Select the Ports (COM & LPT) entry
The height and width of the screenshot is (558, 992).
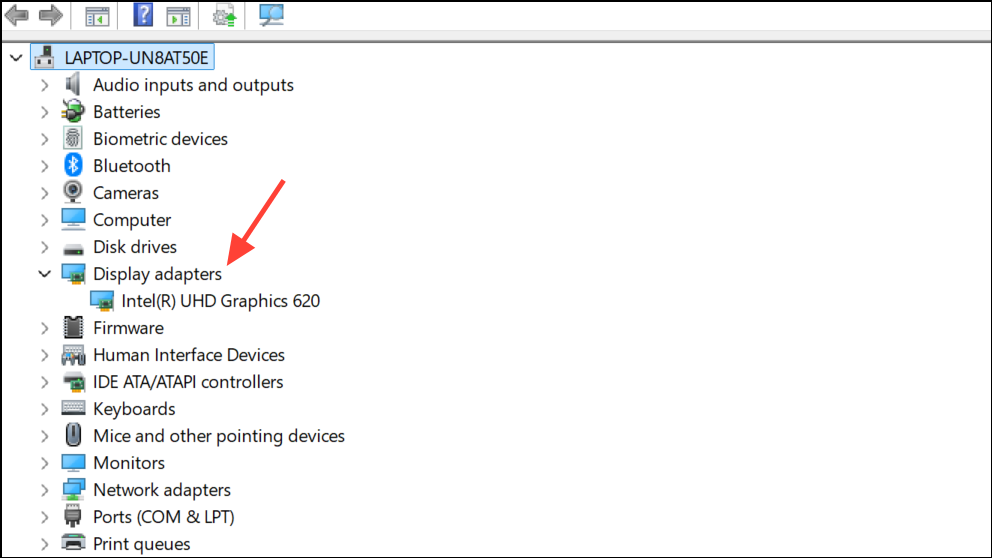pyautogui.click(x=164, y=517)
